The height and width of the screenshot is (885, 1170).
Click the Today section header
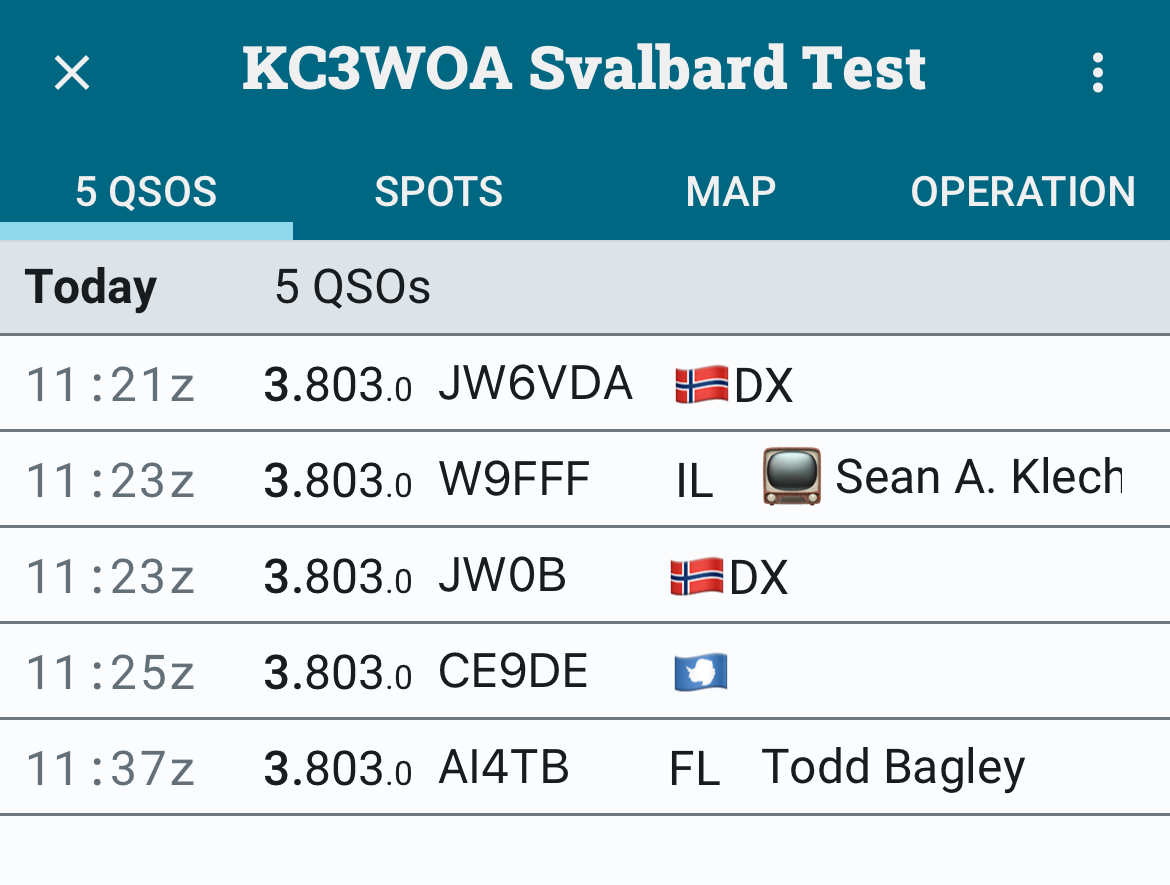click(91, 288)
